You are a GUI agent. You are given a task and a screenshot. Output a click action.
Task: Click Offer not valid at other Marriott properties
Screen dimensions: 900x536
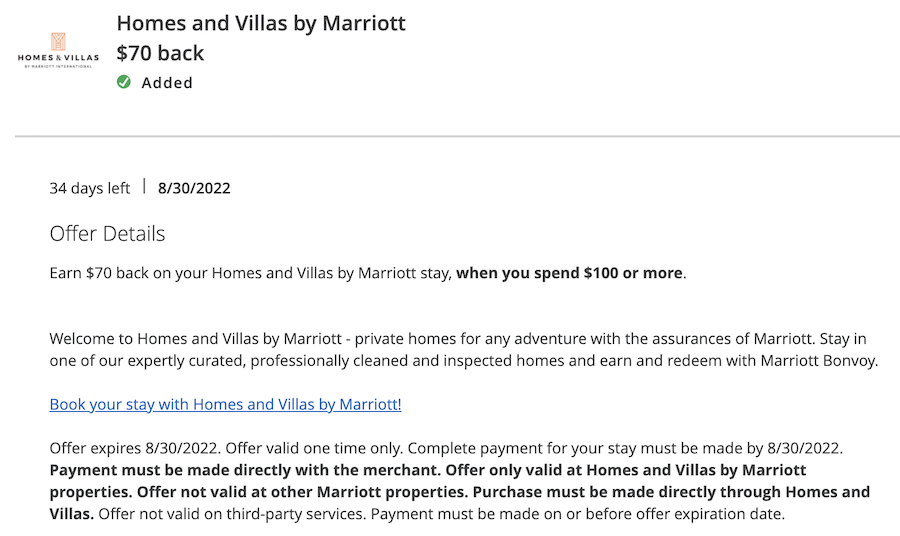point(302,492)
